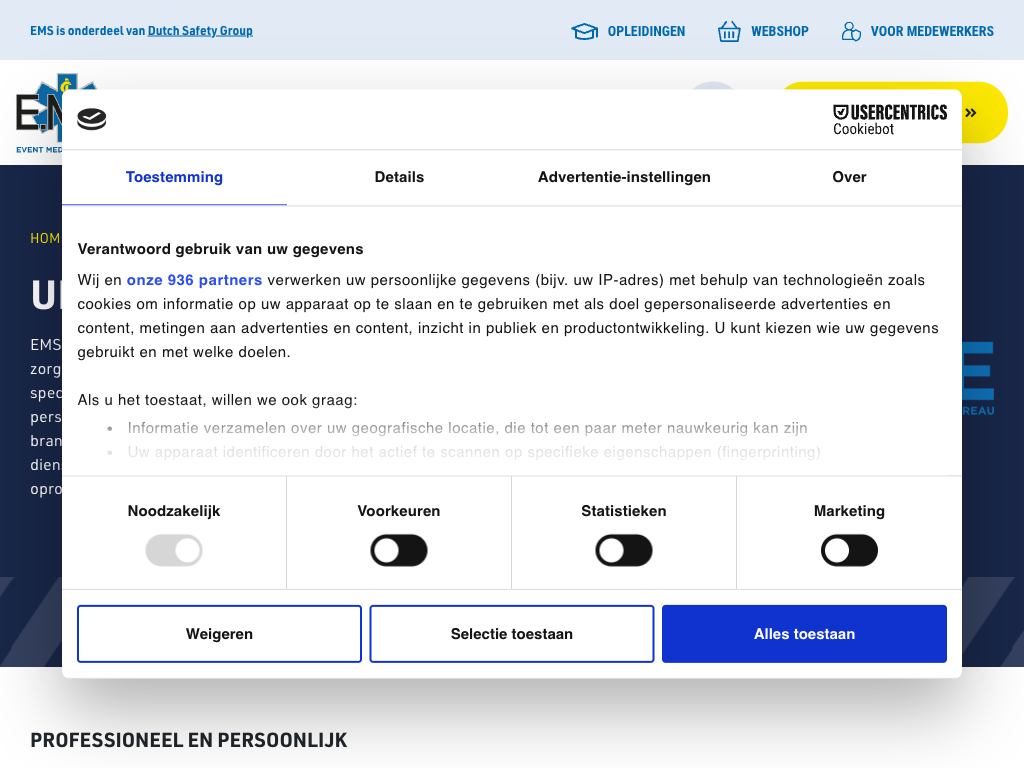This screenshot has width=1024, height=768.
Task: Follow the Dutch Safety Group link
Action: (200, 31)
